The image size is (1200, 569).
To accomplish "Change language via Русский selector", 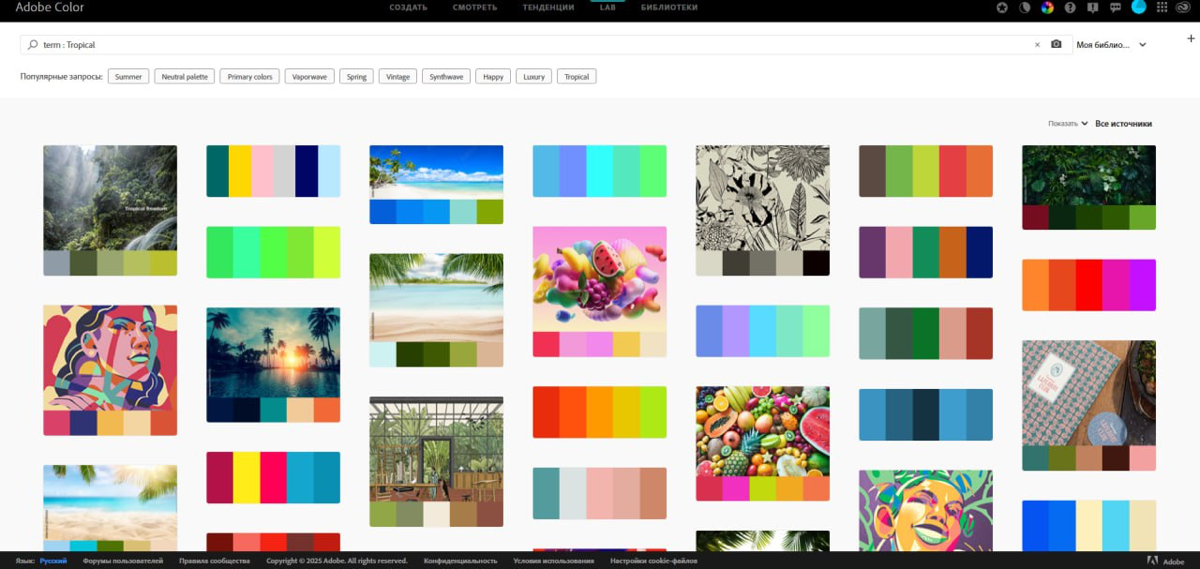I will (53, 561).
